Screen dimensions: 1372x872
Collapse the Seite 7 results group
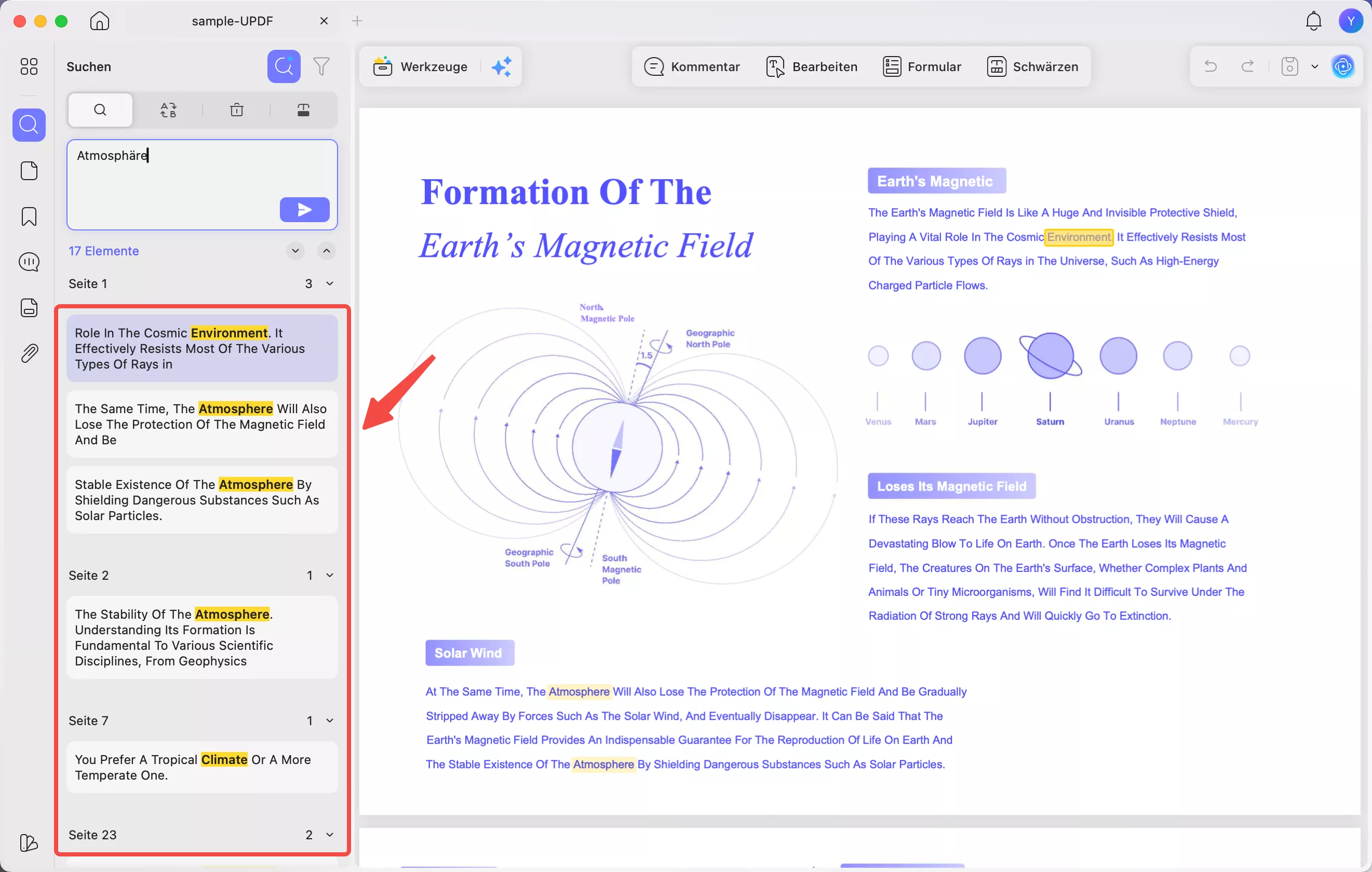pyautogui.click(x=329, y=720)
